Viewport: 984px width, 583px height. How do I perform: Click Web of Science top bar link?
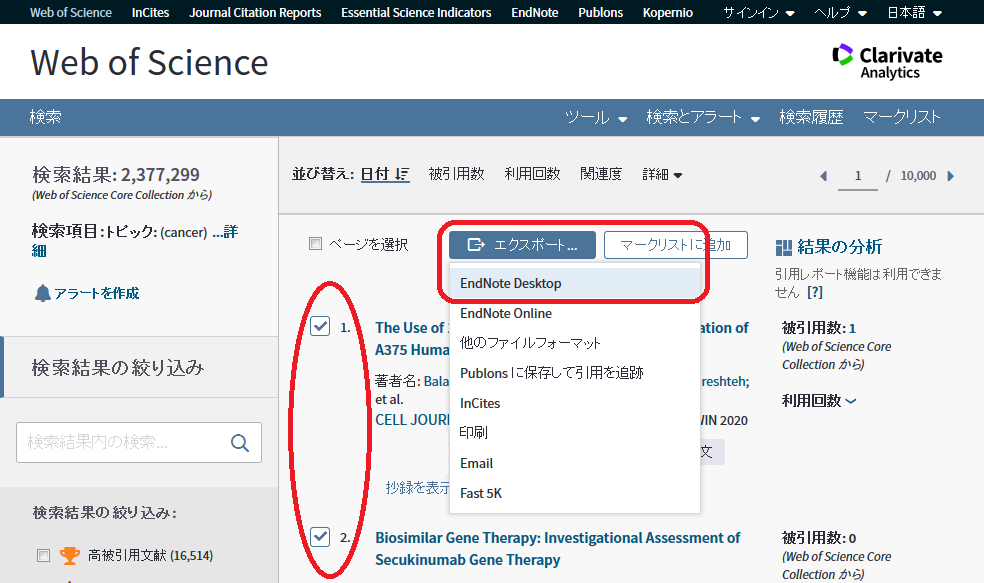pyautogui.click(x=71, y=13)
